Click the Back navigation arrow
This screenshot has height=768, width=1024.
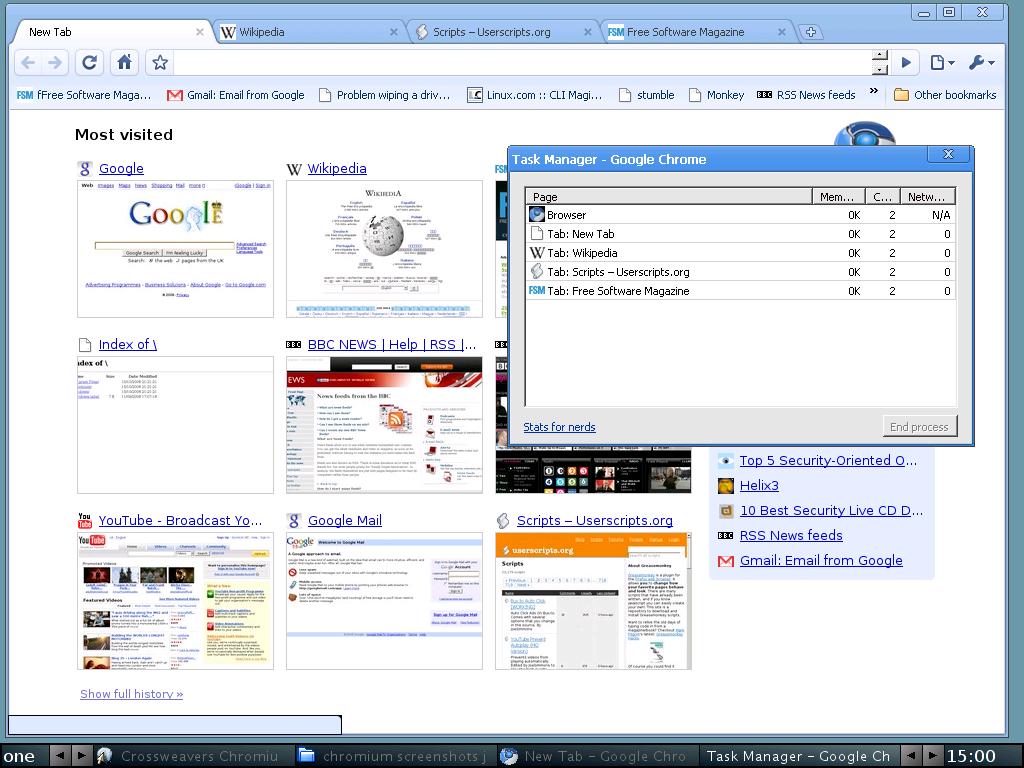pos(28,63)
